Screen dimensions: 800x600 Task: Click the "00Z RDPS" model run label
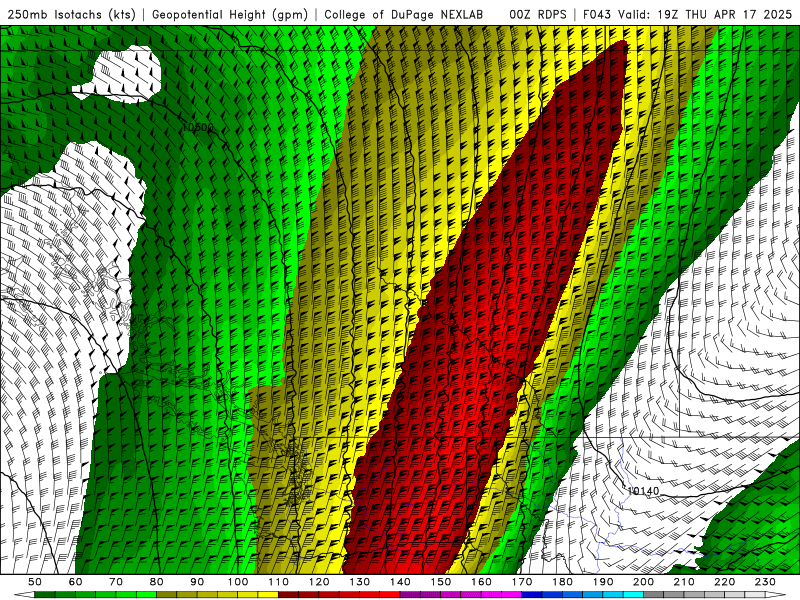point(538,14)
